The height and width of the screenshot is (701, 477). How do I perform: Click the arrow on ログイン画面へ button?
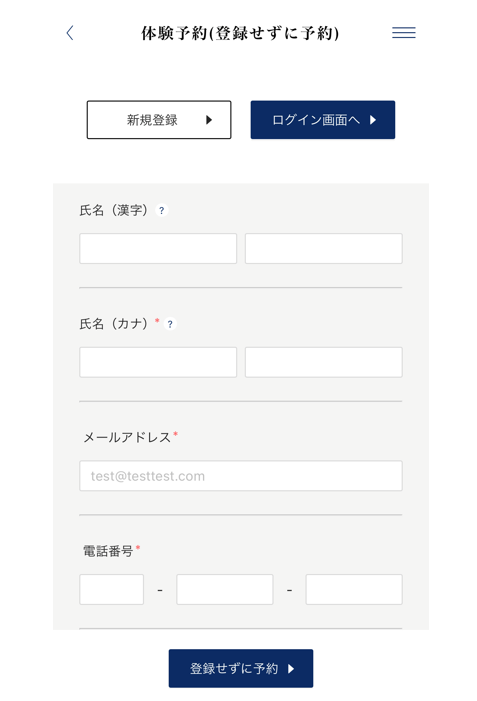(x=373, y=120)
